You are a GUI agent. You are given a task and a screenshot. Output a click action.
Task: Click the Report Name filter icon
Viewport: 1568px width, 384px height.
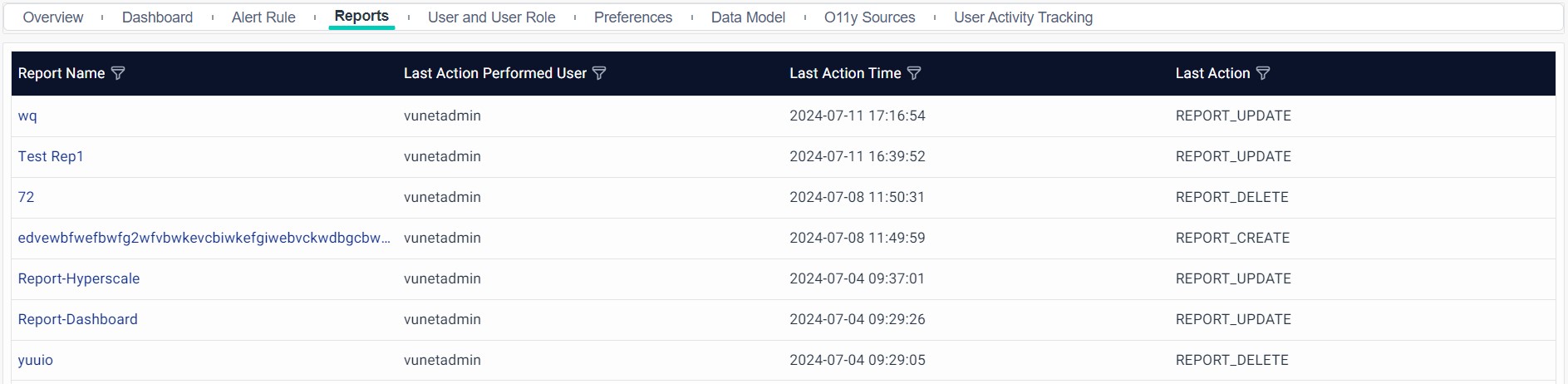coord(118,73)
